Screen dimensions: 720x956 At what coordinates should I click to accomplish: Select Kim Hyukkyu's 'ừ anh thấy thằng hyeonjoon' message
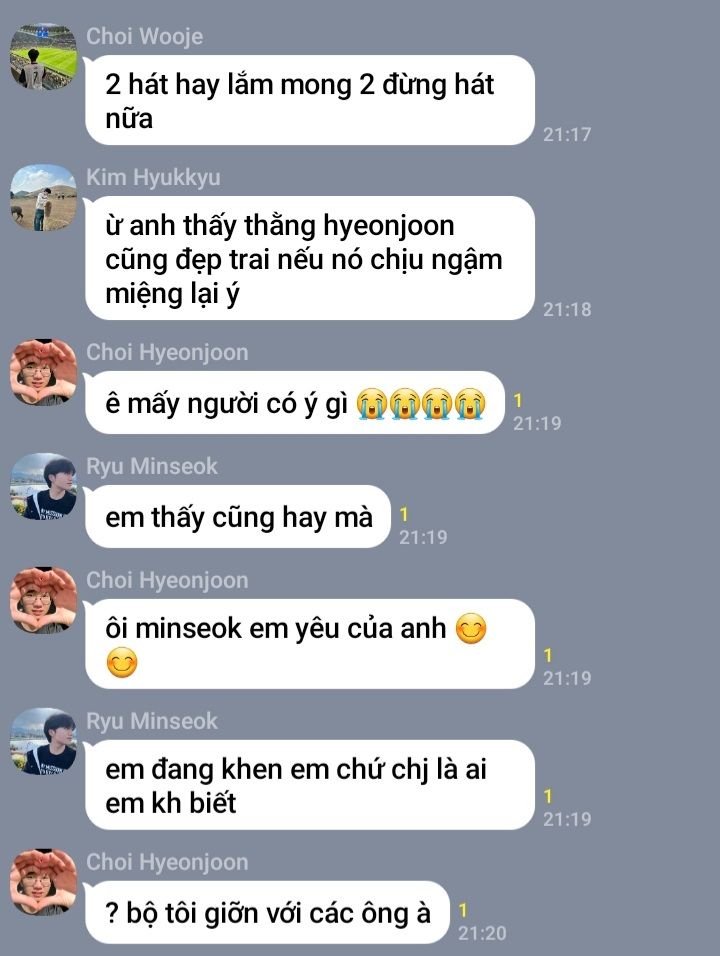coord(310,259)
